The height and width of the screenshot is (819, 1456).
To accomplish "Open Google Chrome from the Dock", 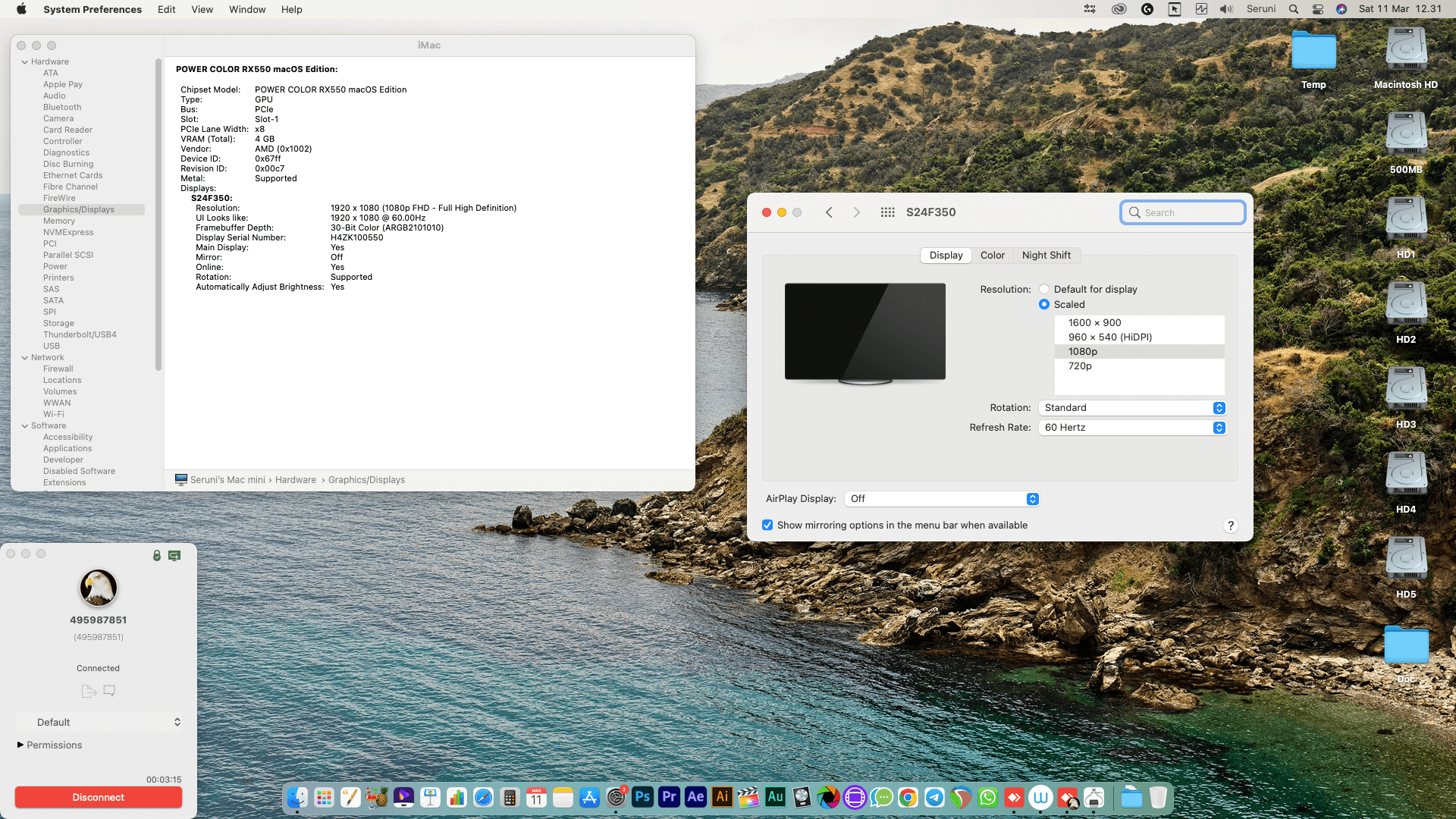I will click(x=908, y=797).
